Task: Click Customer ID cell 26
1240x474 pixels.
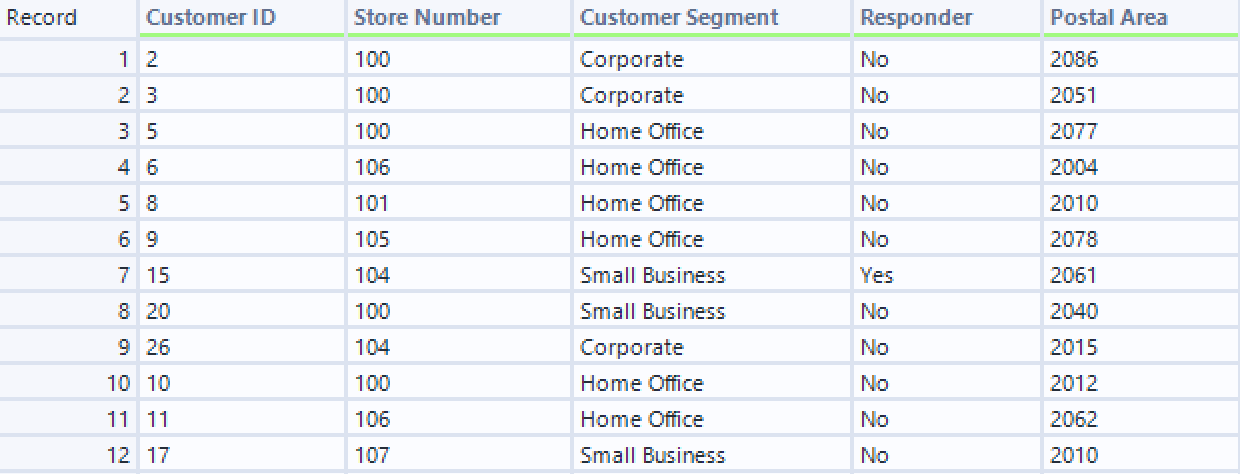Action: pos(158,347)
